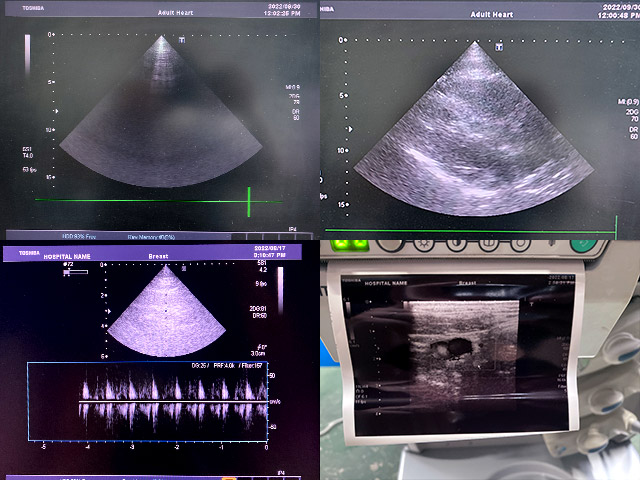Select the Breast preset label on the Doppler screen
This screenshot has height=480, width=640.
pyautogui.click(x=158, y=256)
